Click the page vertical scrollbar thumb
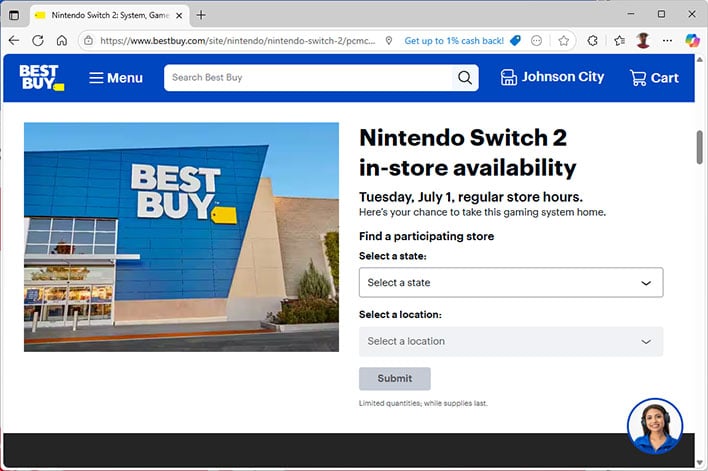 [699, 147]
